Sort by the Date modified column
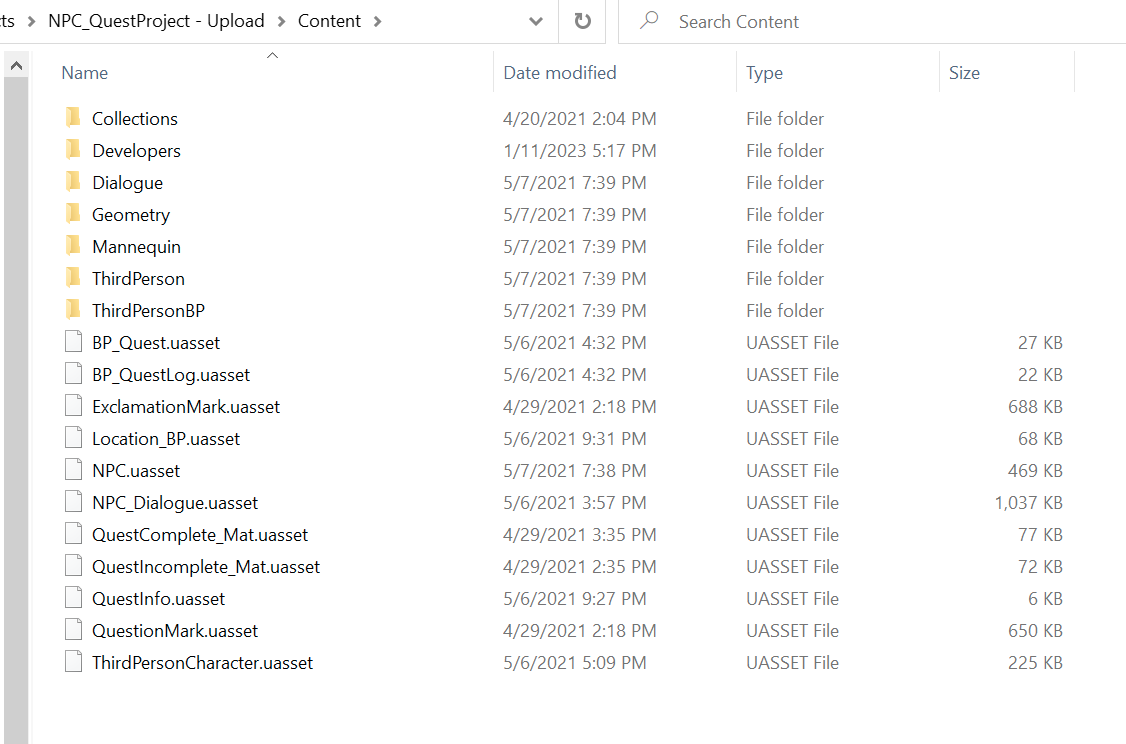 tap(560, 73)
